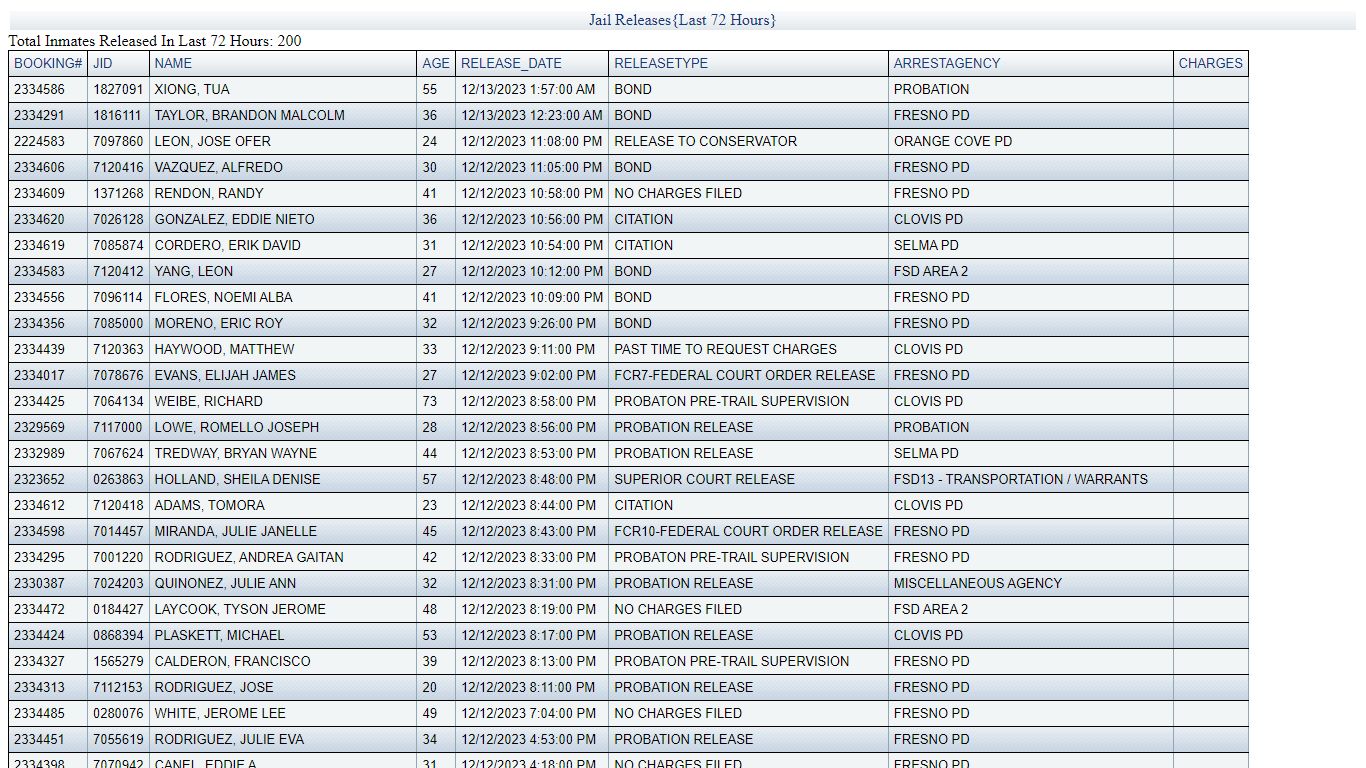Click name CORDERO, ERIK DAVID
The image size is (1366, 768).
tap(227, 245)
